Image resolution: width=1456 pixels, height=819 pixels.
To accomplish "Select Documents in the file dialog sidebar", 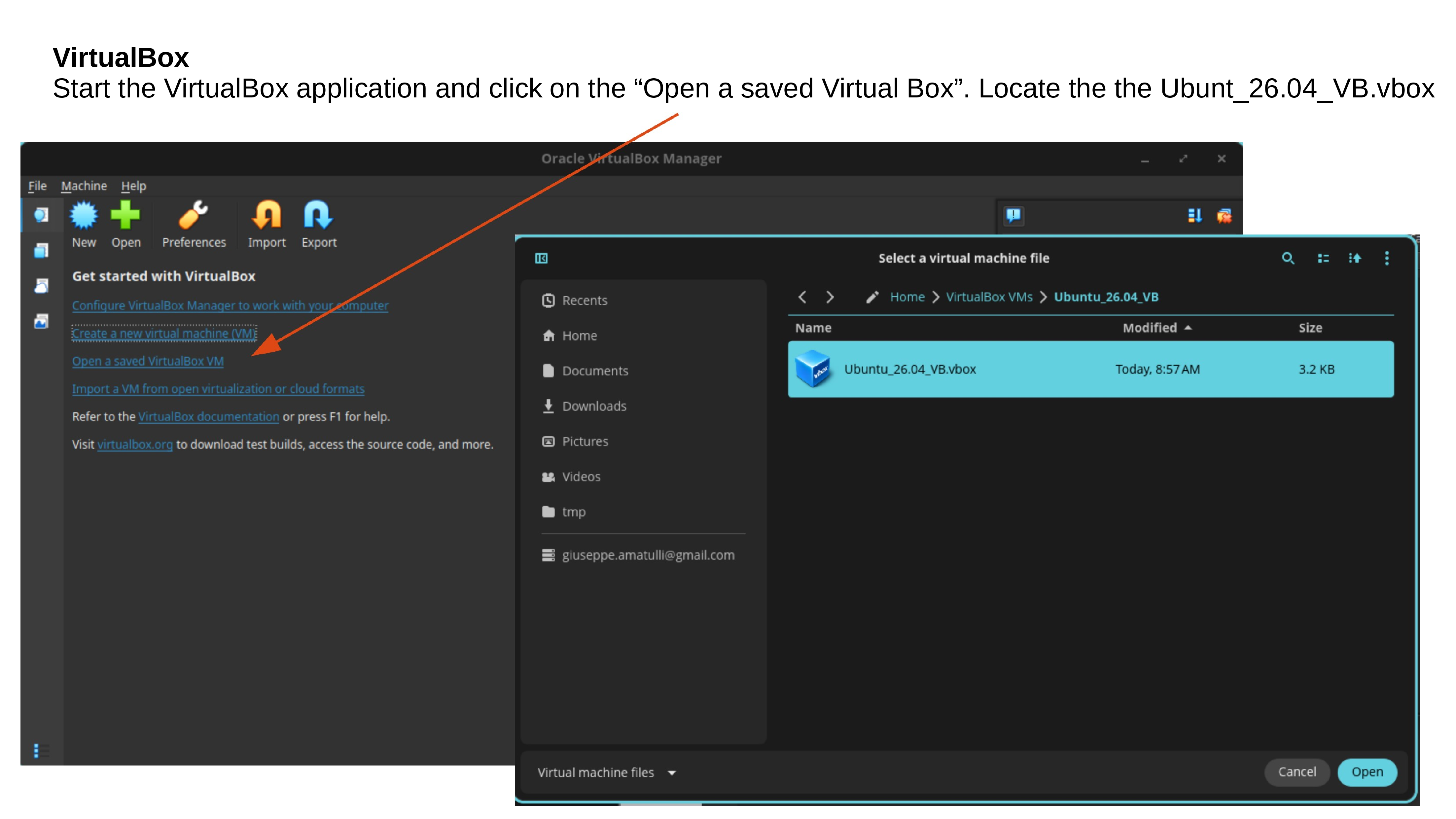I will [643, 371].
